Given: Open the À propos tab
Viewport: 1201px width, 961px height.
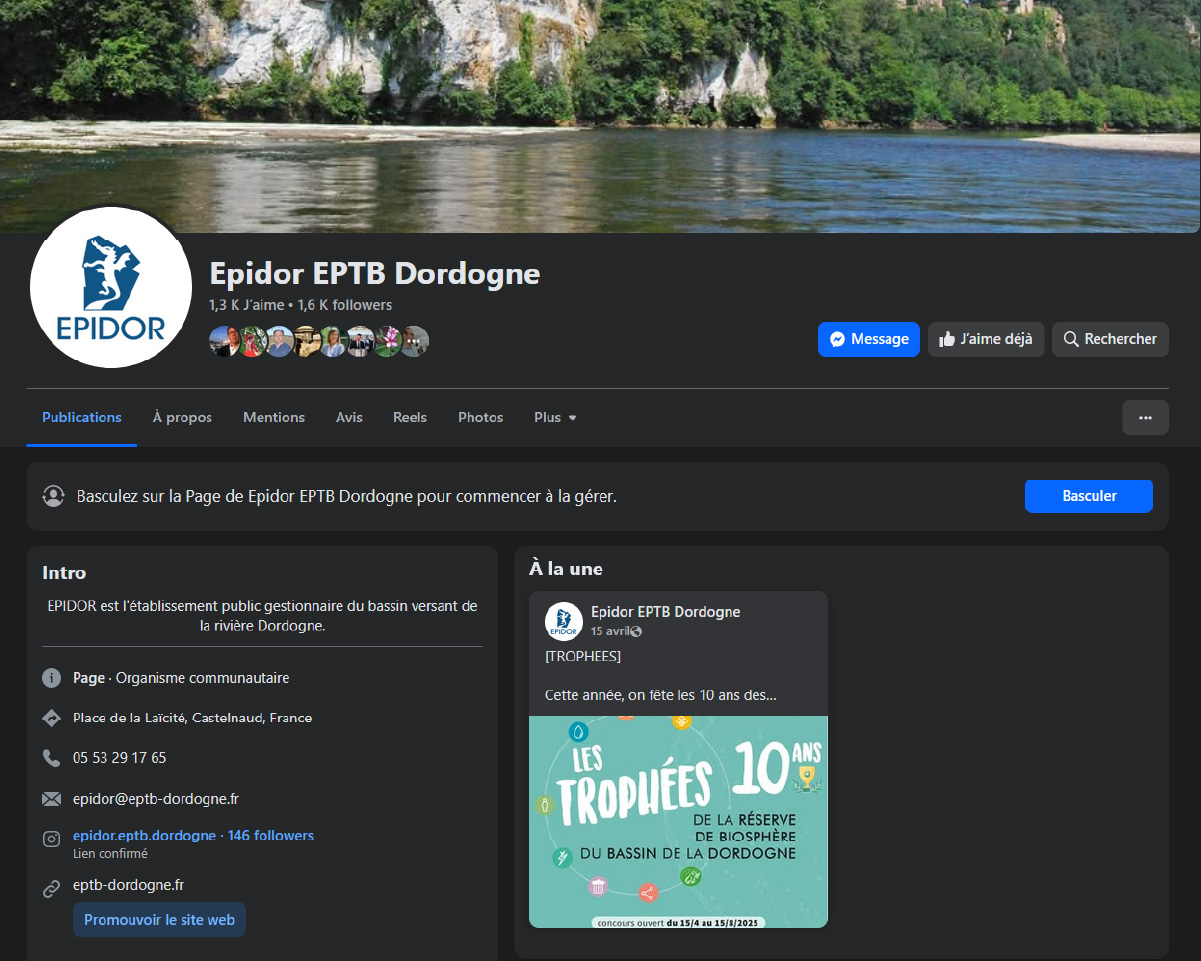Looking at the screenshot, I should point(182,417).
